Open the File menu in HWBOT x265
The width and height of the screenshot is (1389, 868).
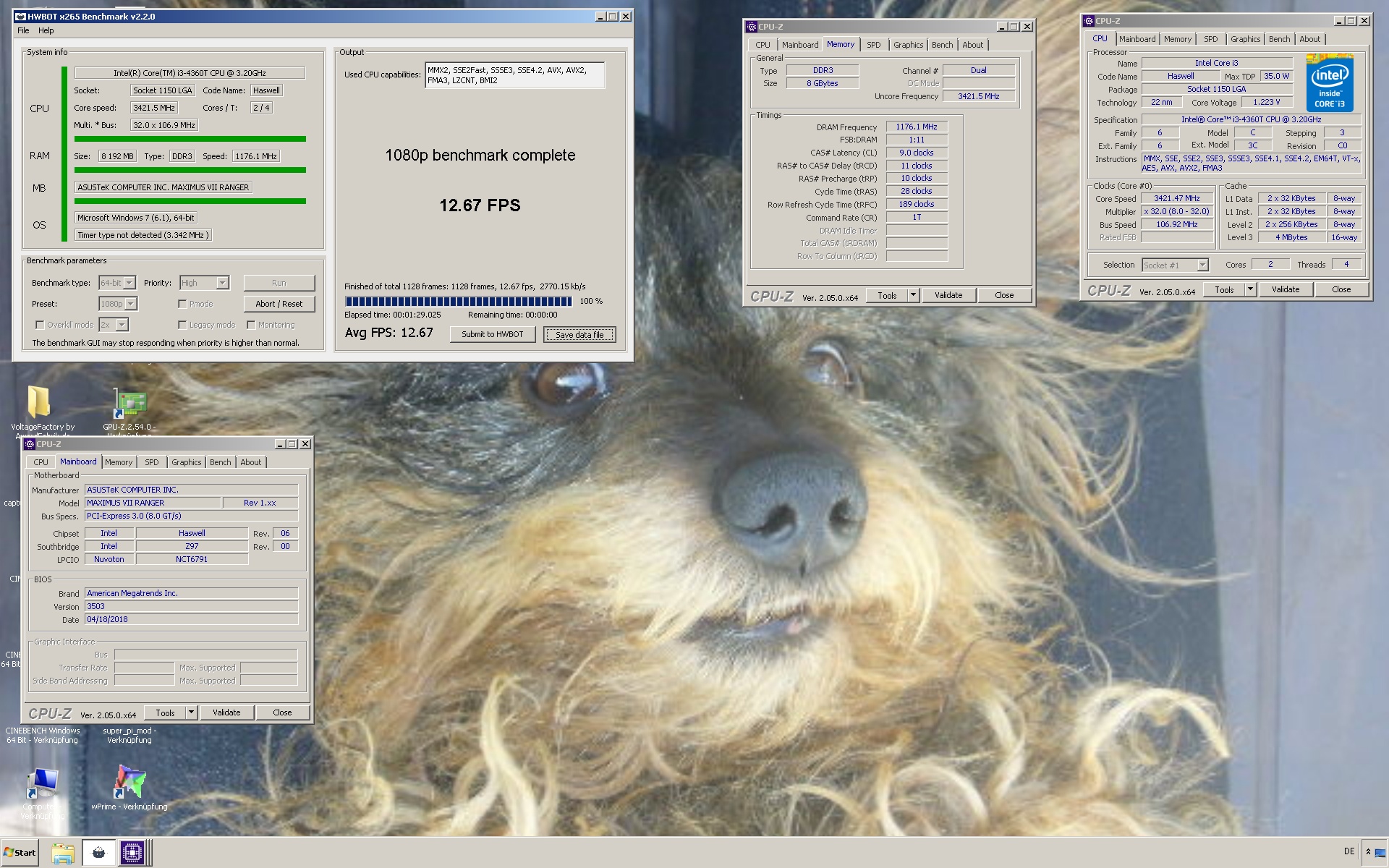[23, 30]
